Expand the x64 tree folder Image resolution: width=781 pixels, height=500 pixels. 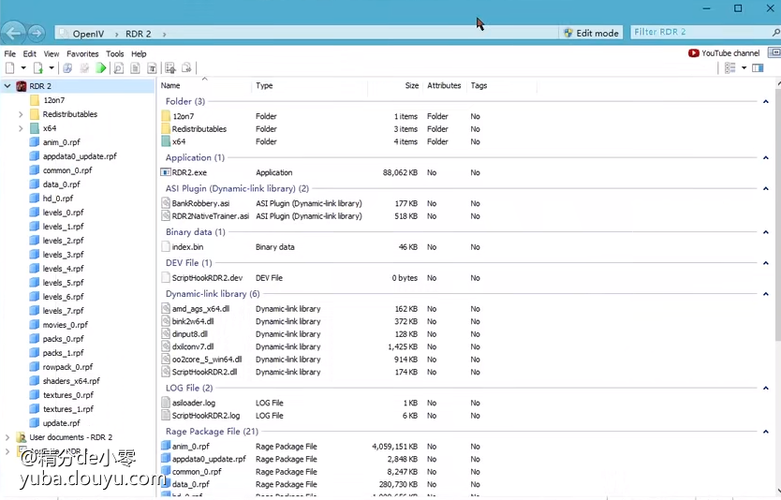(20, 128)
